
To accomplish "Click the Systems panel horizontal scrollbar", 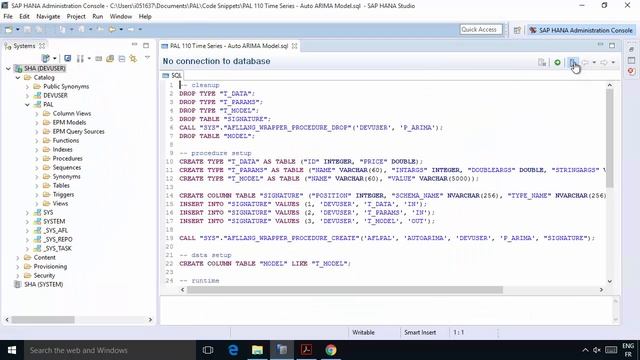I will pos(43,320).
